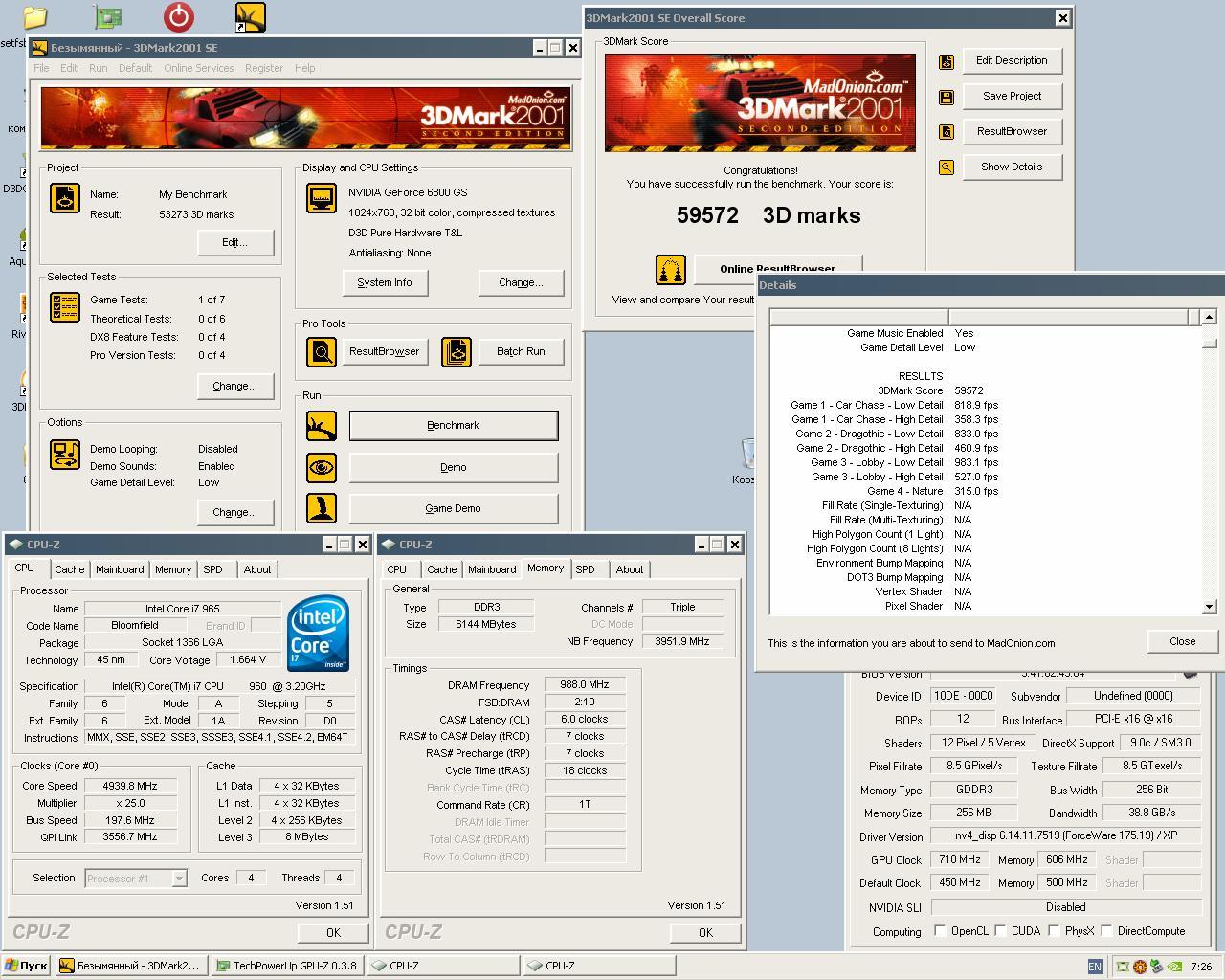Open the Online Services menu

click(198, 68)
